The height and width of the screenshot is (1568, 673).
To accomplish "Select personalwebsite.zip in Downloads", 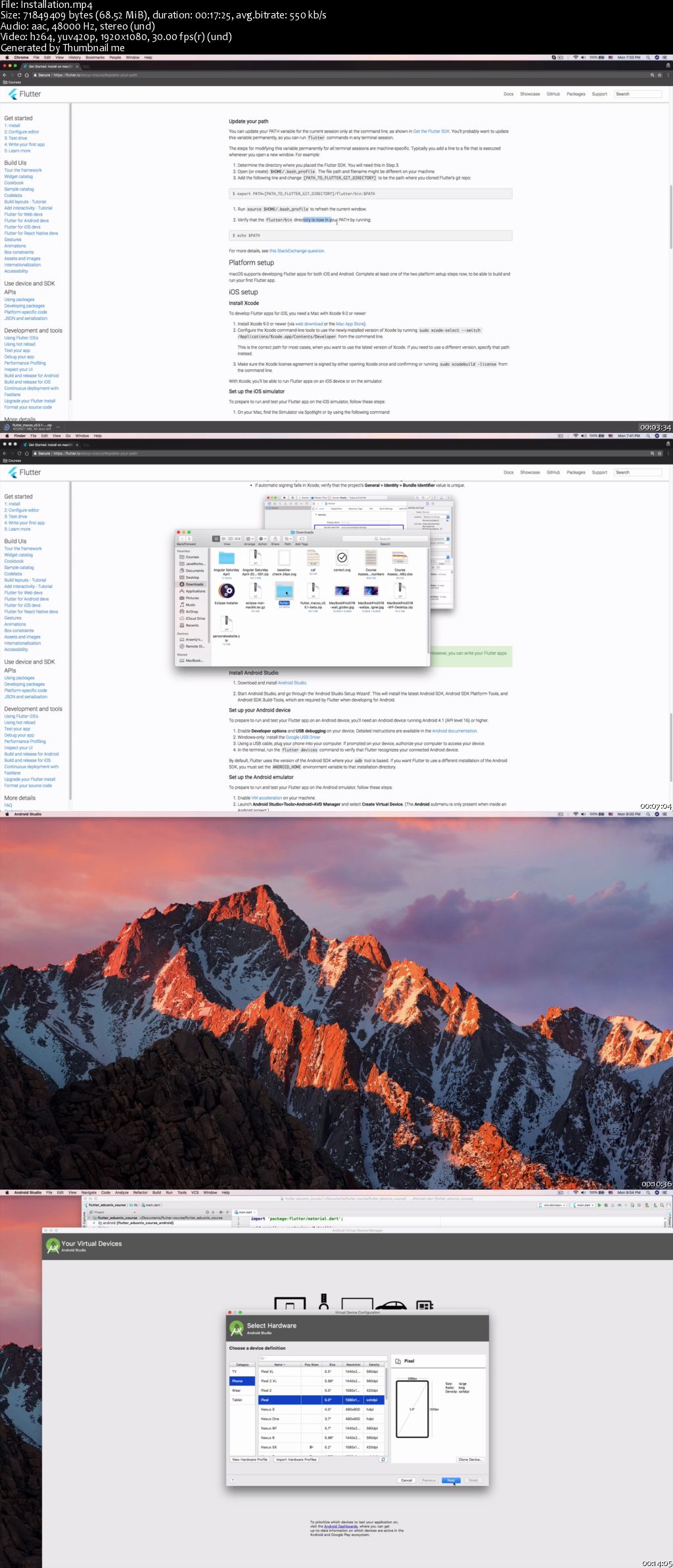I will tap(226, 629).
